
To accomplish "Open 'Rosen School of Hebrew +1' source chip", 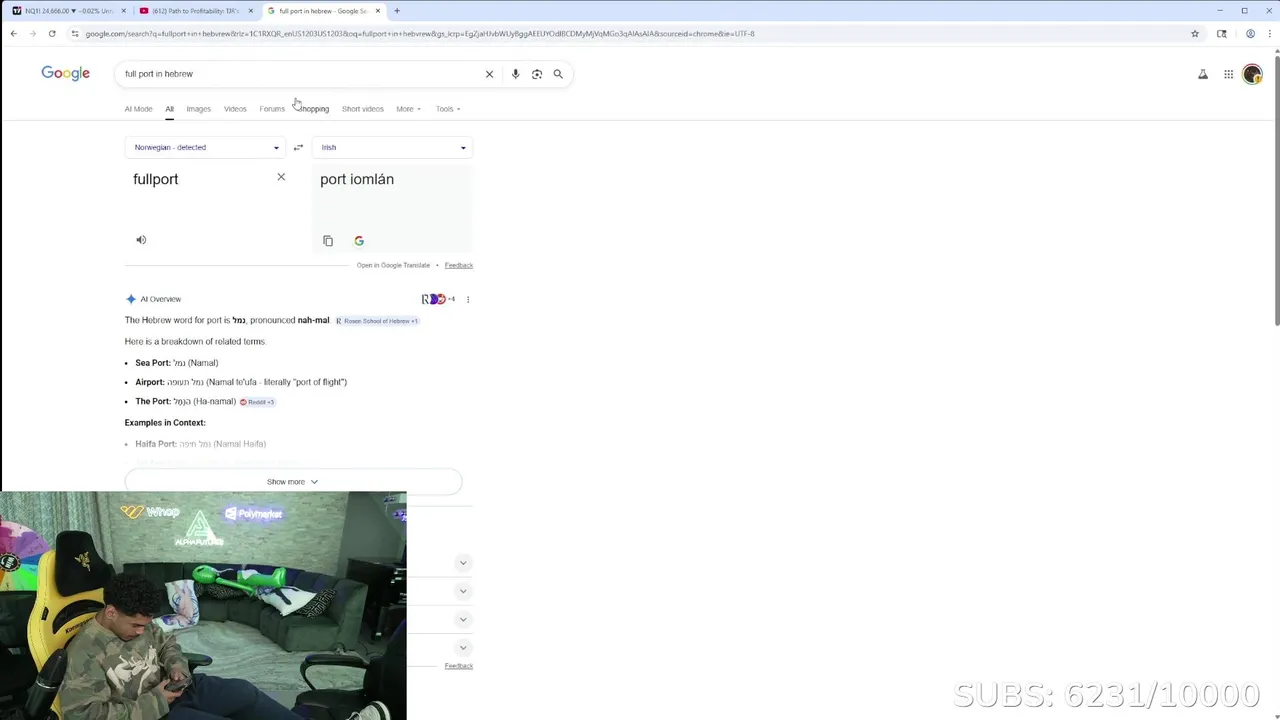I will click(x=377, y=321).
